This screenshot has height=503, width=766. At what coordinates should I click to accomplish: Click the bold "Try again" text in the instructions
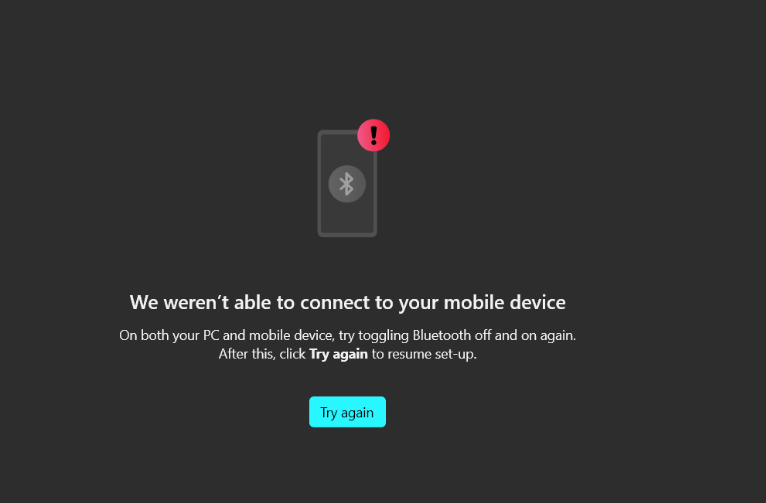coord(338,354)
